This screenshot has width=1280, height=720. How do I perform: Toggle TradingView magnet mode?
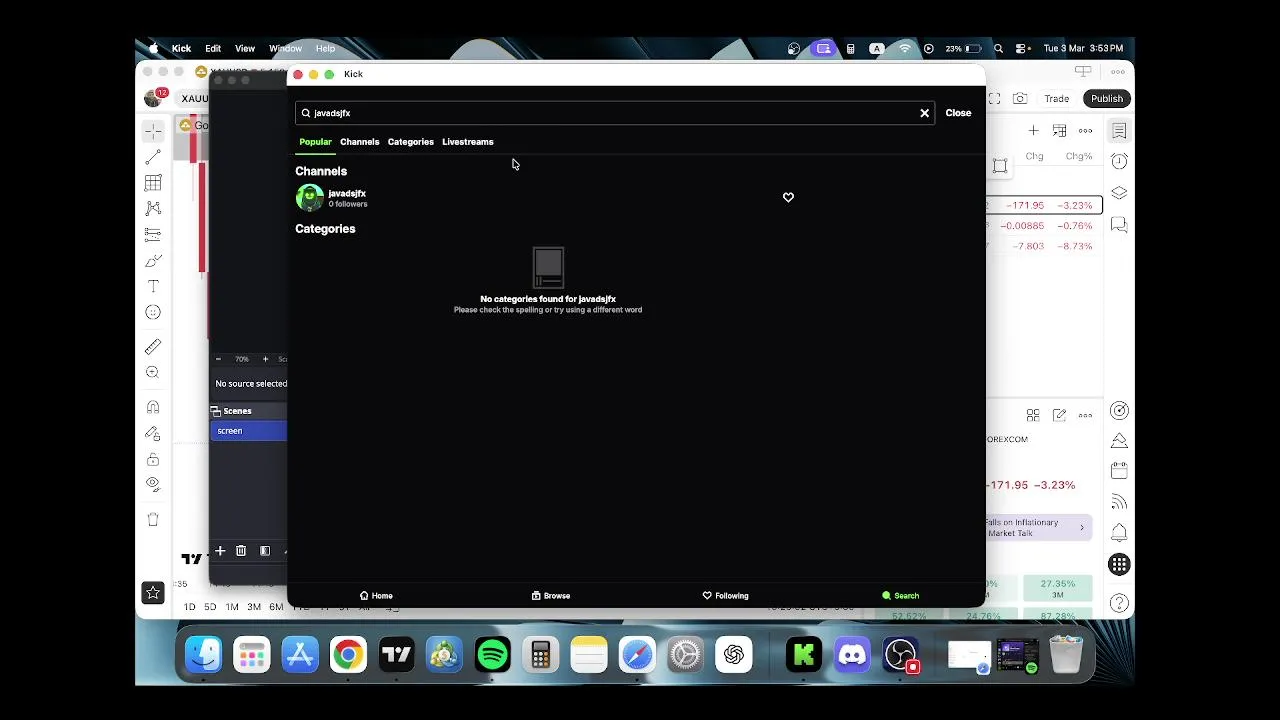tap(153, 407)
